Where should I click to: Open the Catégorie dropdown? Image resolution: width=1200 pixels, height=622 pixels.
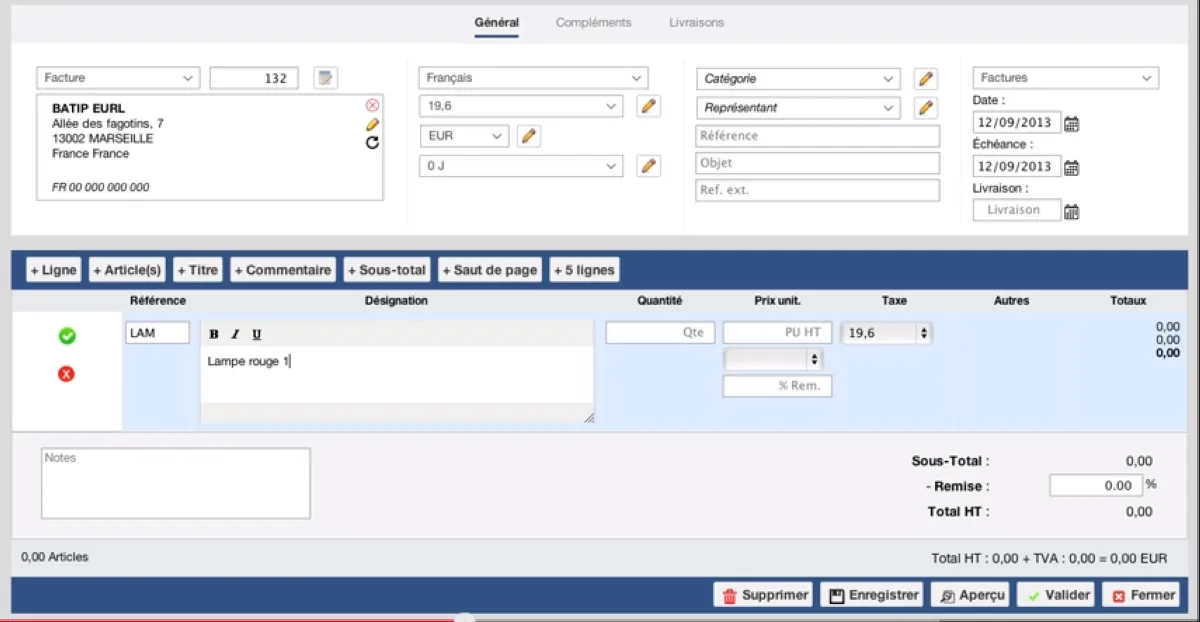(798, 79)
